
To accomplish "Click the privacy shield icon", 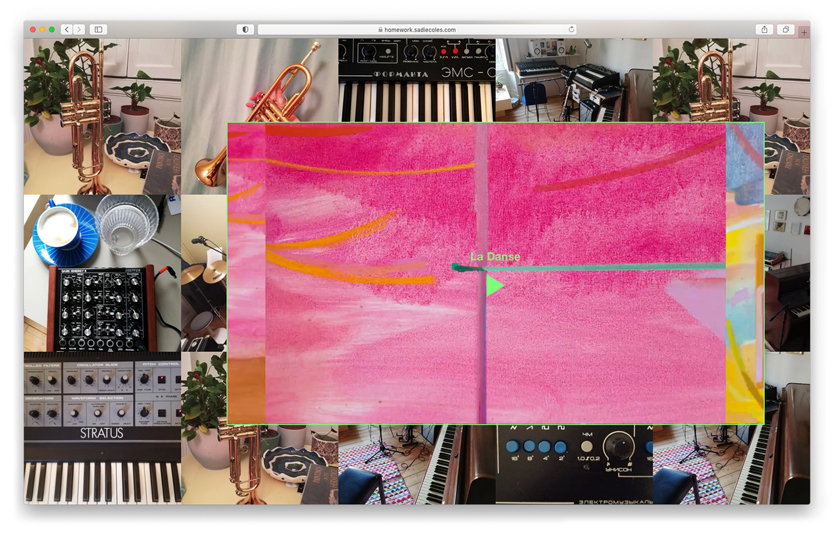I will [246, 30].
